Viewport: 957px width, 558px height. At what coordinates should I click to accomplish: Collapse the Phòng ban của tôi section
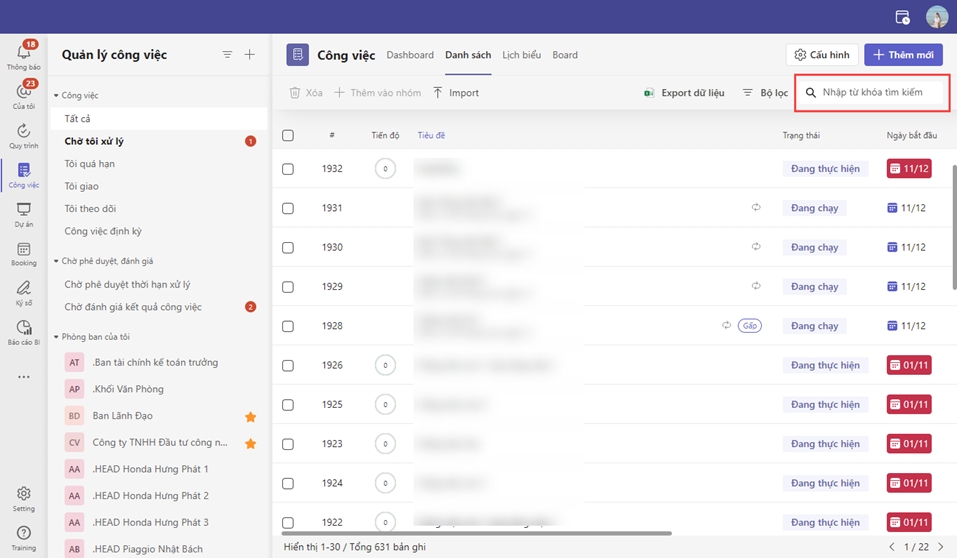(x=57, y=337)
